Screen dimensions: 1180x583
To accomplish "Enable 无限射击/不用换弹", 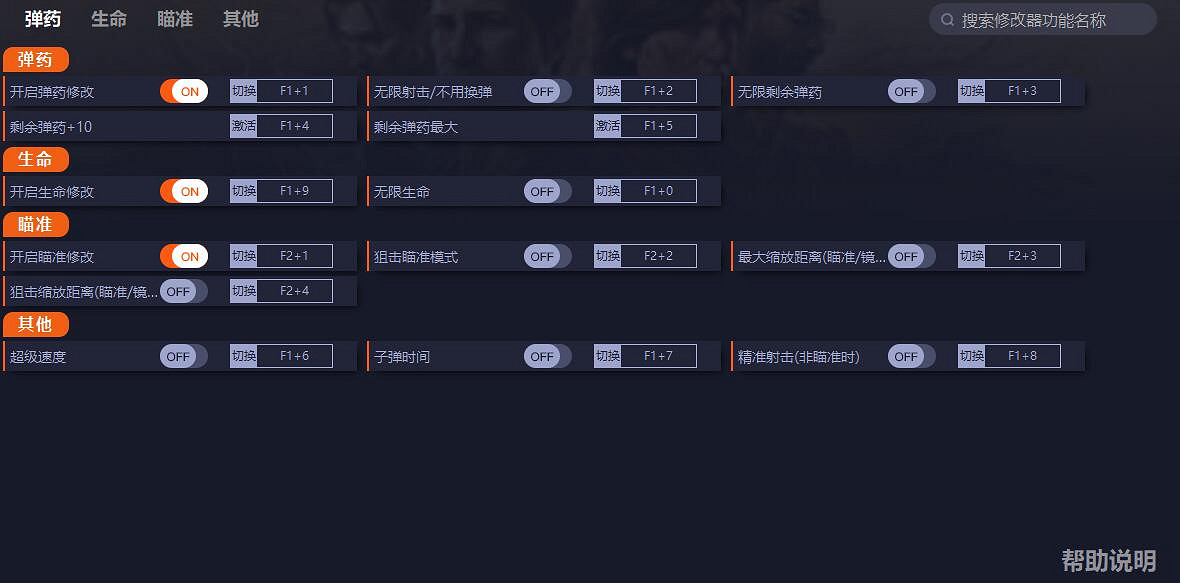I will tap(545, 90).
